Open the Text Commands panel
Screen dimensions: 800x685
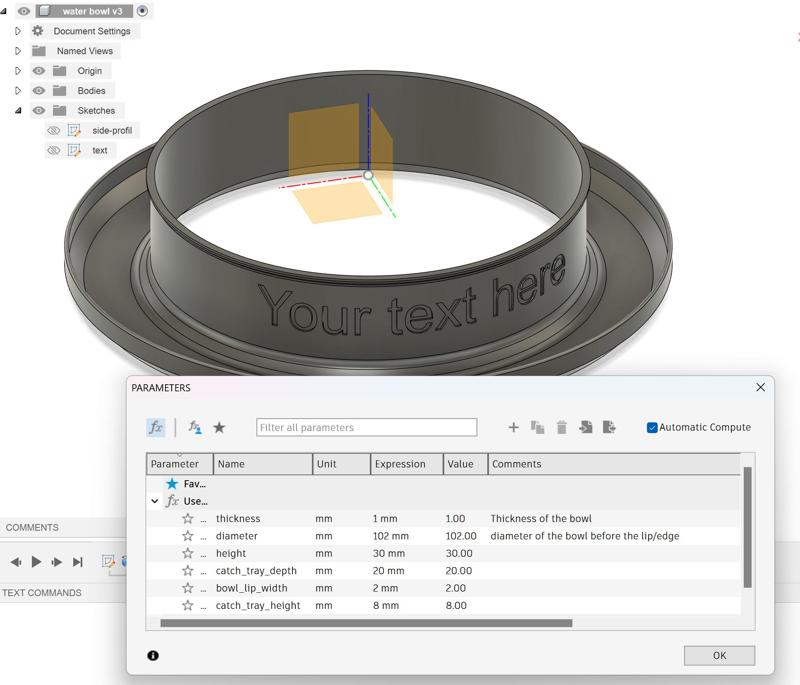(42, 593)
